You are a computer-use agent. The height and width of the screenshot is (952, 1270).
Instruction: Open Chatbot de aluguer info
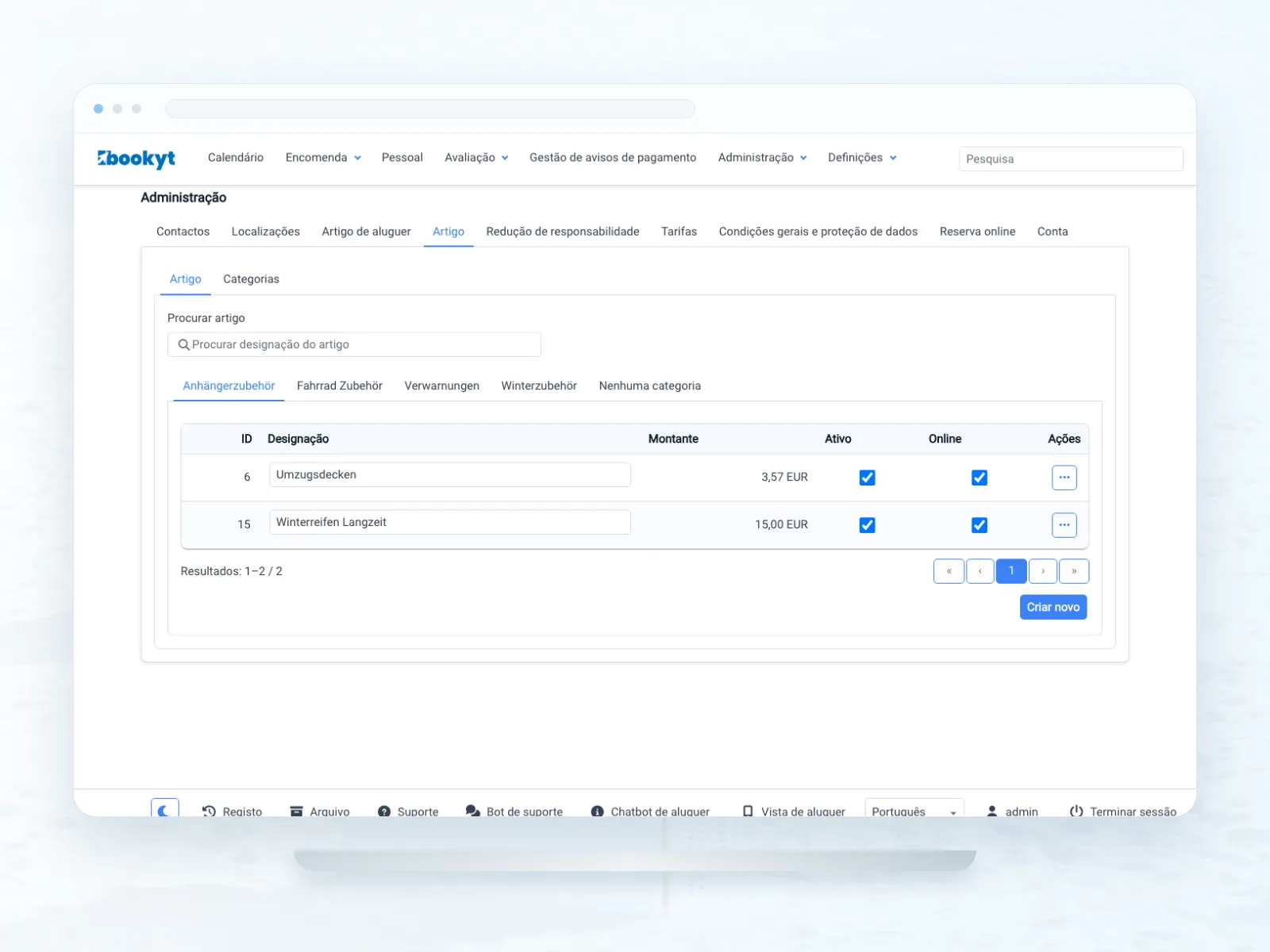(650, 811)
